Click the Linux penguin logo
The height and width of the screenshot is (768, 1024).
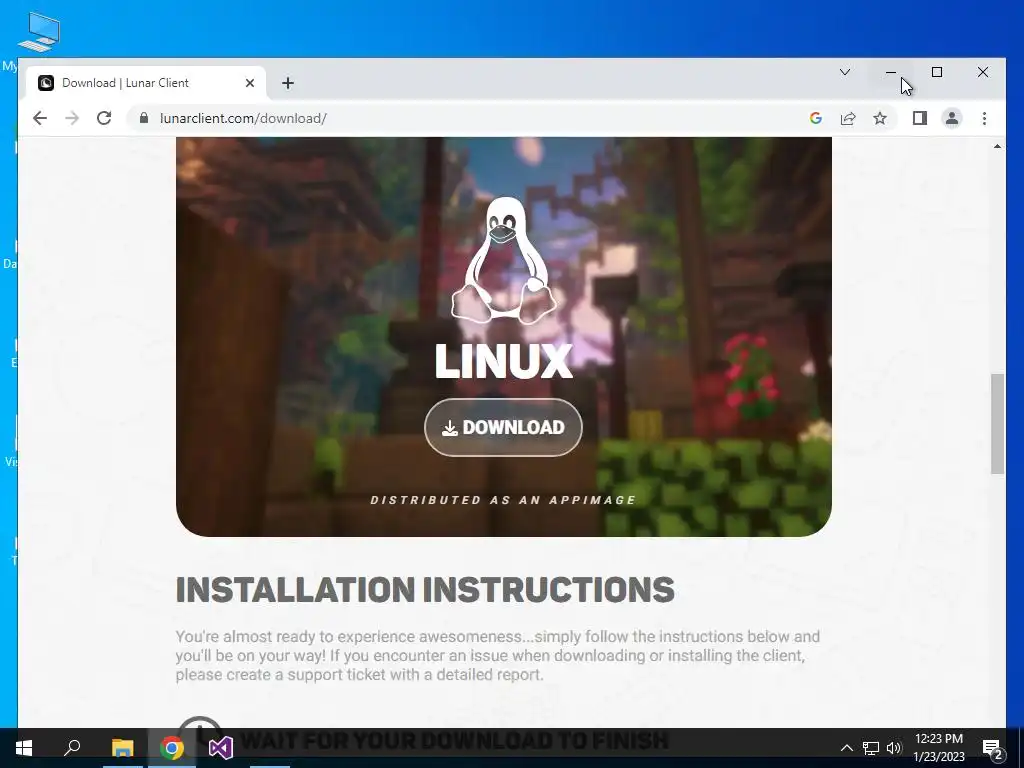point(503,260)
